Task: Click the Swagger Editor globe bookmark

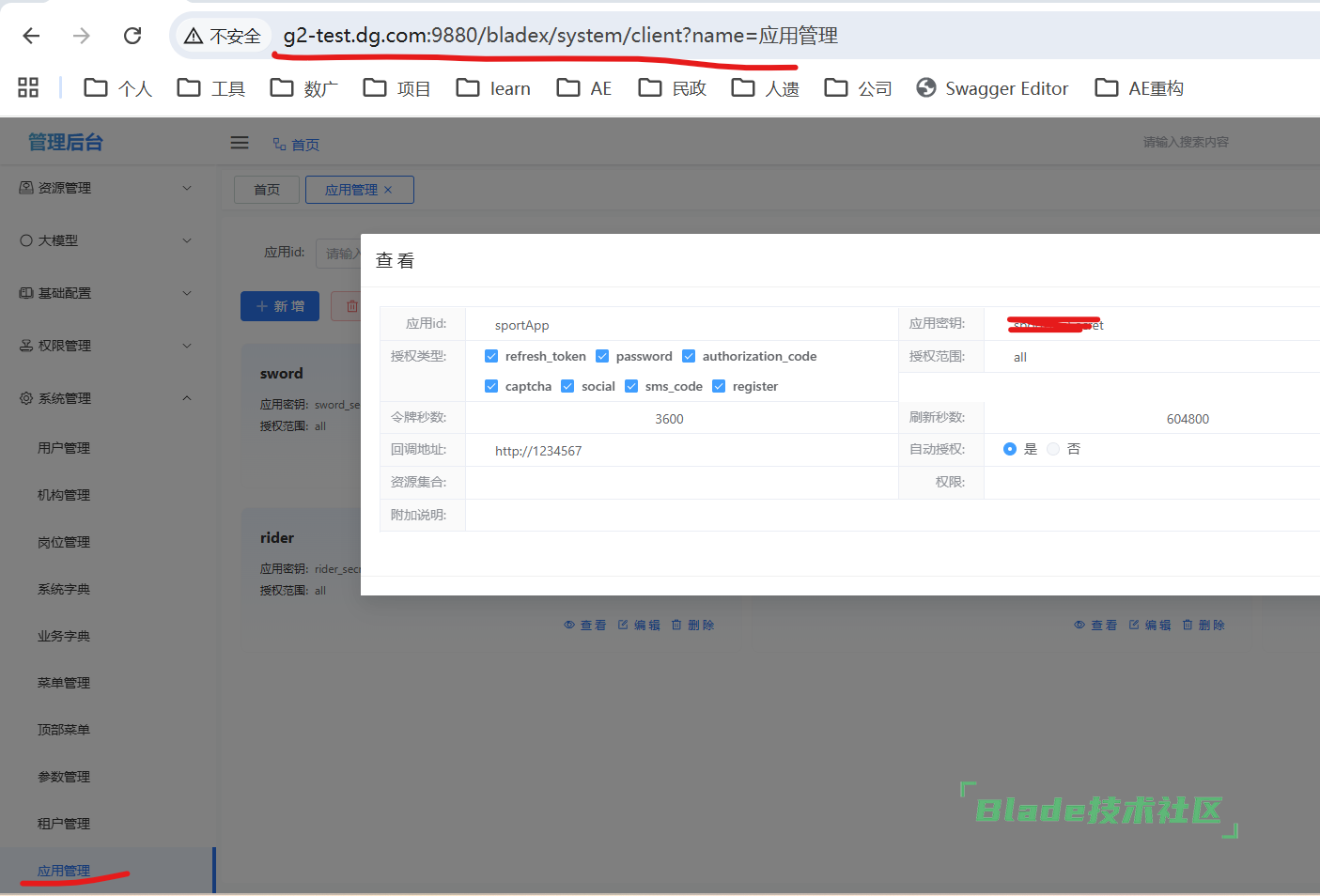Action: tap(992, 88)
